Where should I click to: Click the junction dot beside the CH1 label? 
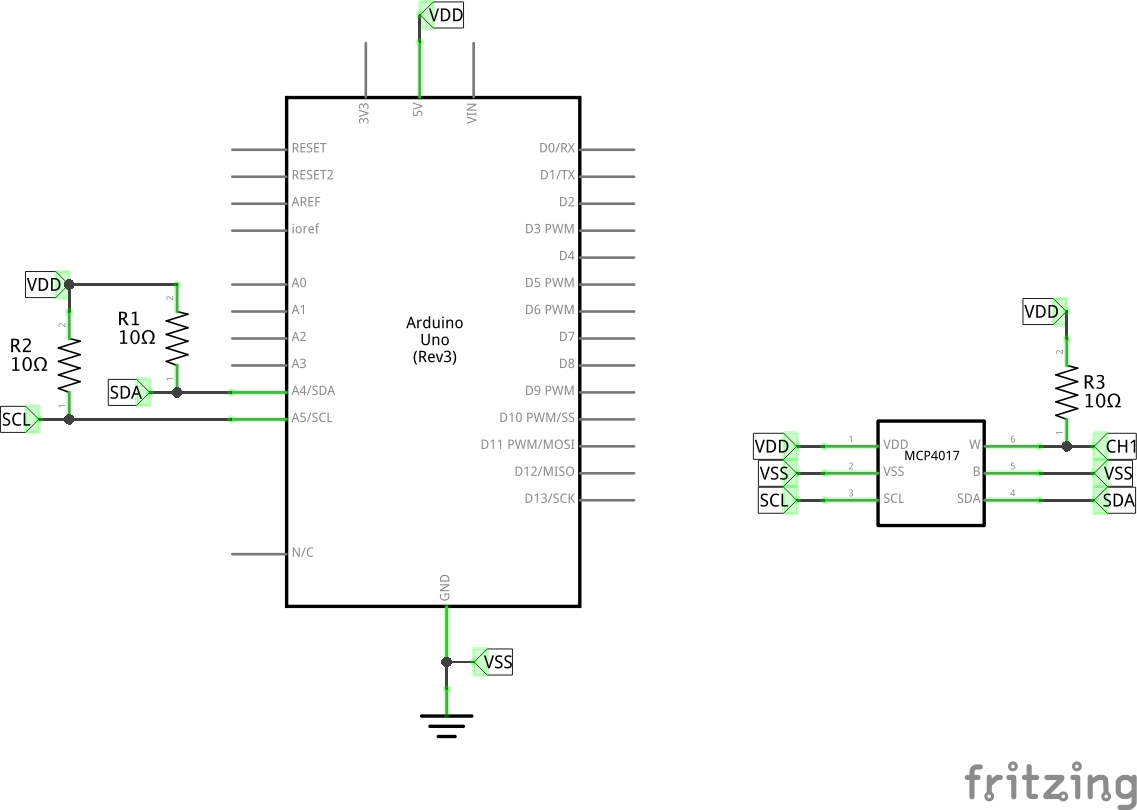coord(1066,447)
